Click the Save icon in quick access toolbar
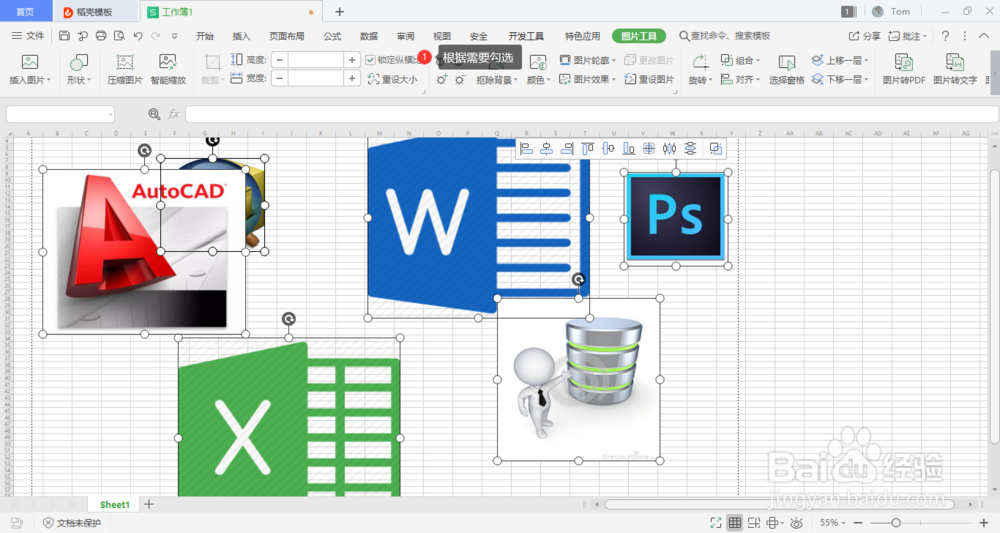The height and width of the screenshot is (533, 1000). pos(64,36)
